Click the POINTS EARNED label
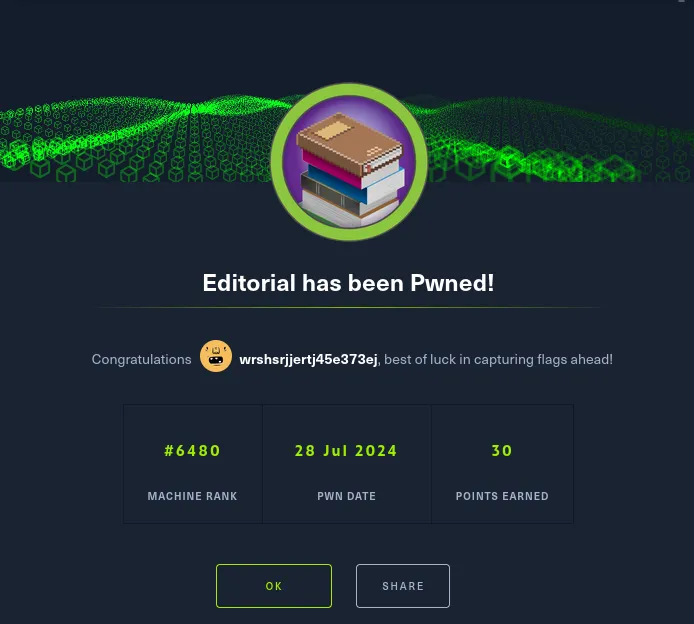694x624 pixels. pyautogui.click(x=502, y=496)
